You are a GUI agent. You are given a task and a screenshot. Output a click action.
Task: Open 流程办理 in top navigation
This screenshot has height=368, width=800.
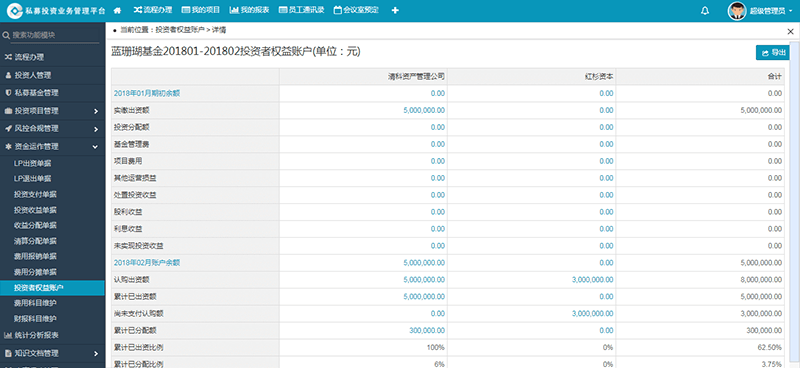pos(153,10)
